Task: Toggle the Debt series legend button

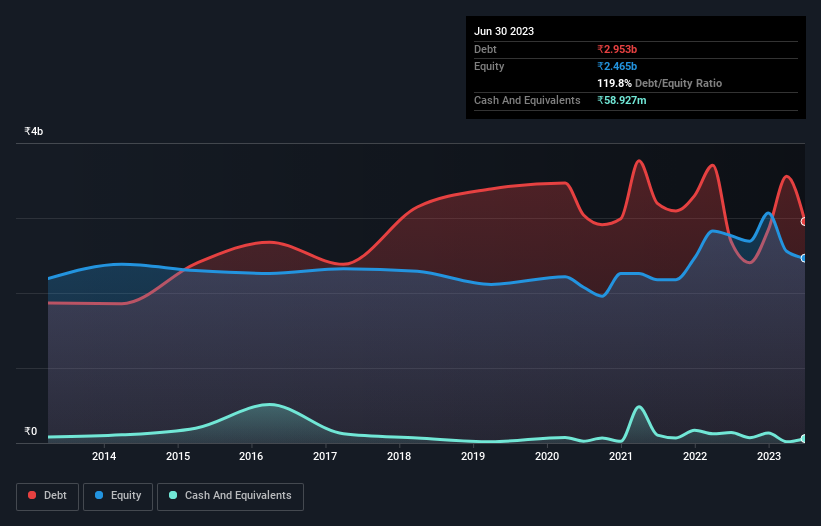Action: pyautogui.click(x=47, y=496)
